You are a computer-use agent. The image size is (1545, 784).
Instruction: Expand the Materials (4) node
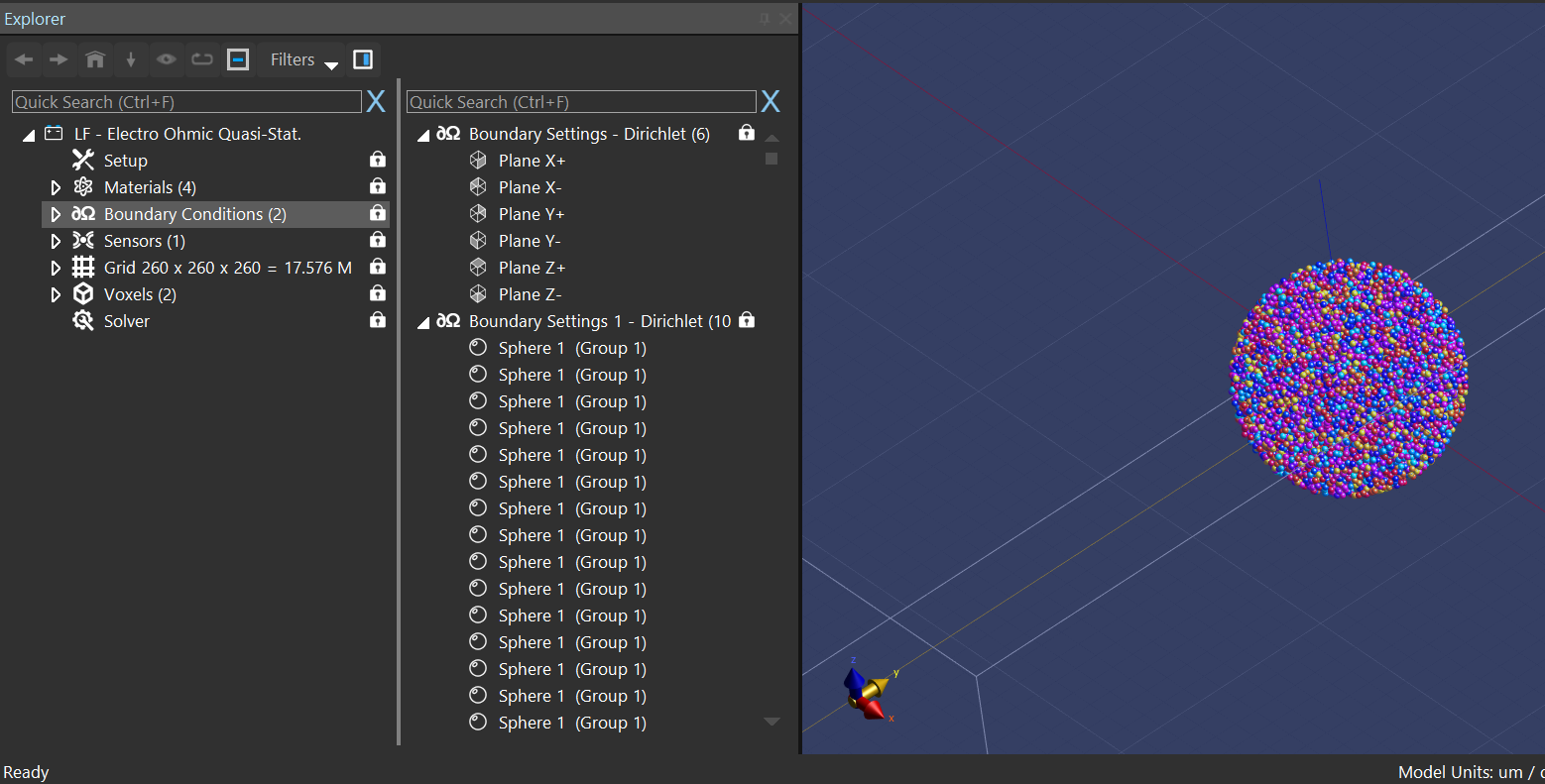point(56,187)
